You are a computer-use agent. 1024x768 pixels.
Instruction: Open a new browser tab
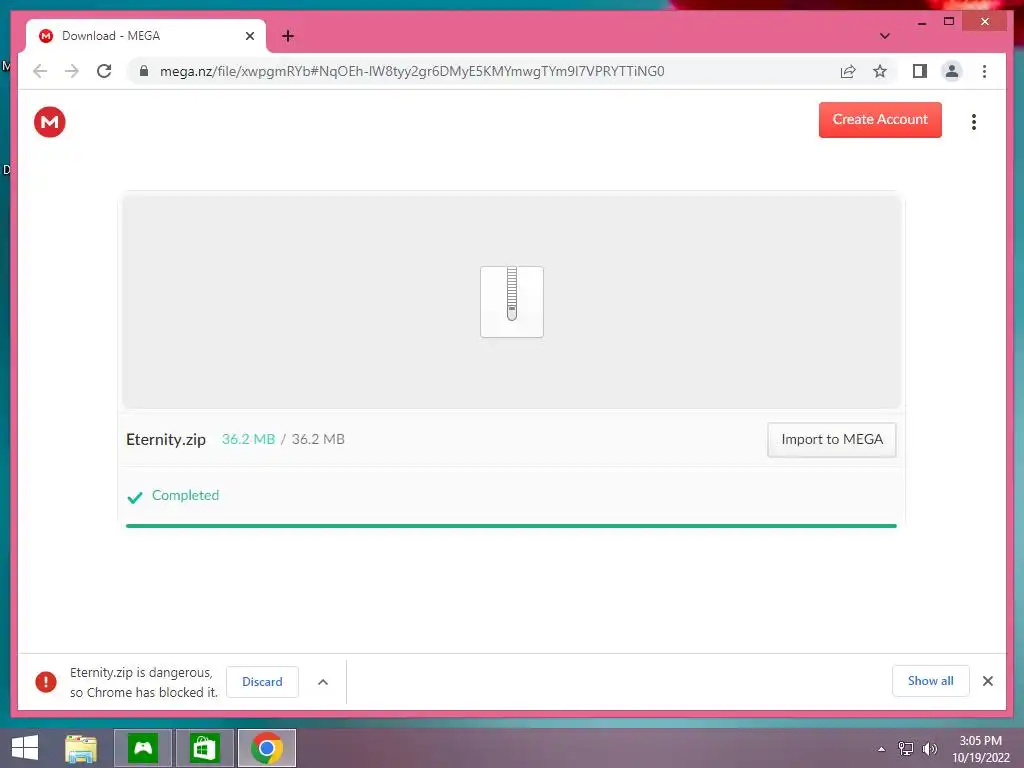point(288,36)
